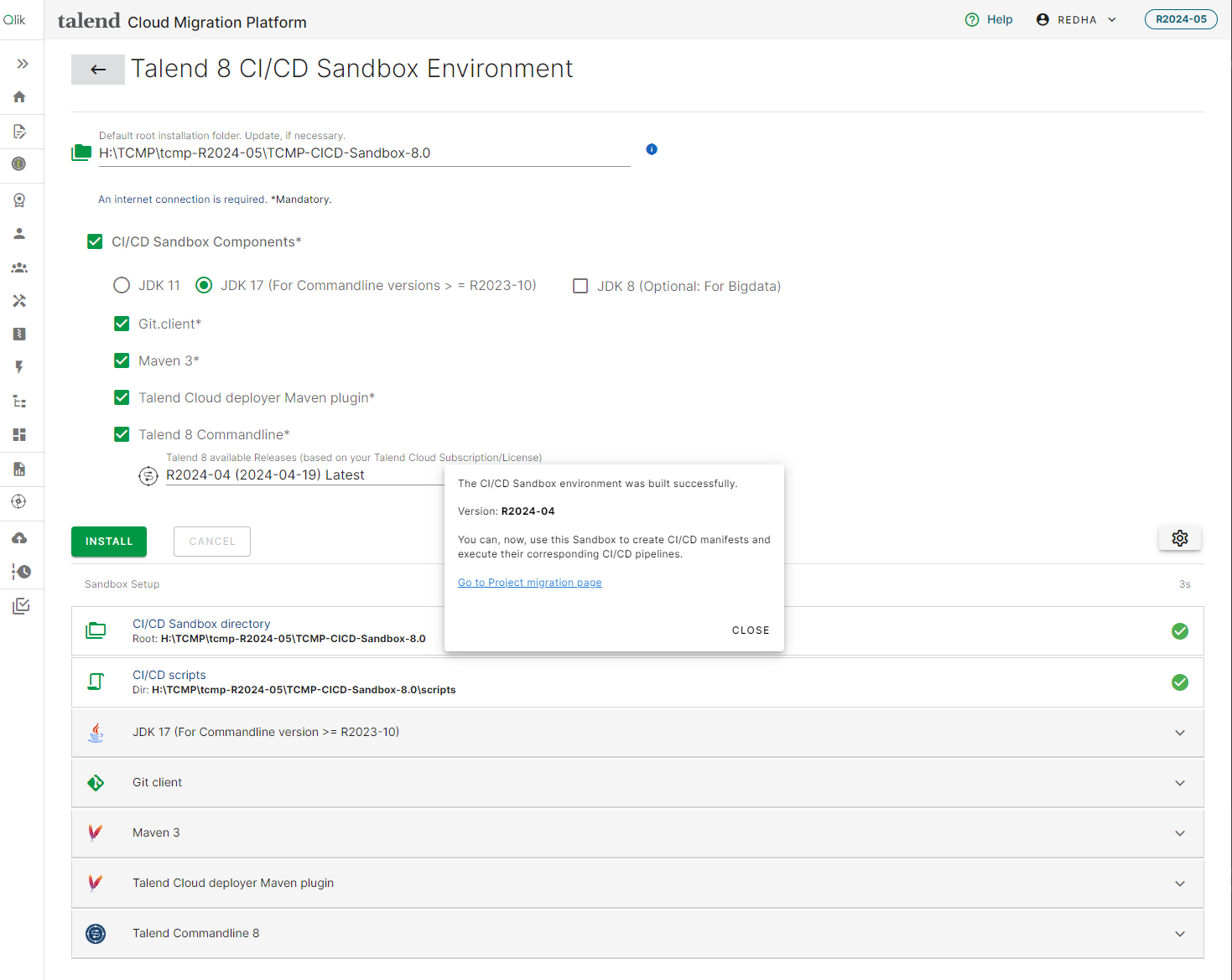Open the circular target sidebar icon
The image size is (1232, 980).
pos(19,501)
